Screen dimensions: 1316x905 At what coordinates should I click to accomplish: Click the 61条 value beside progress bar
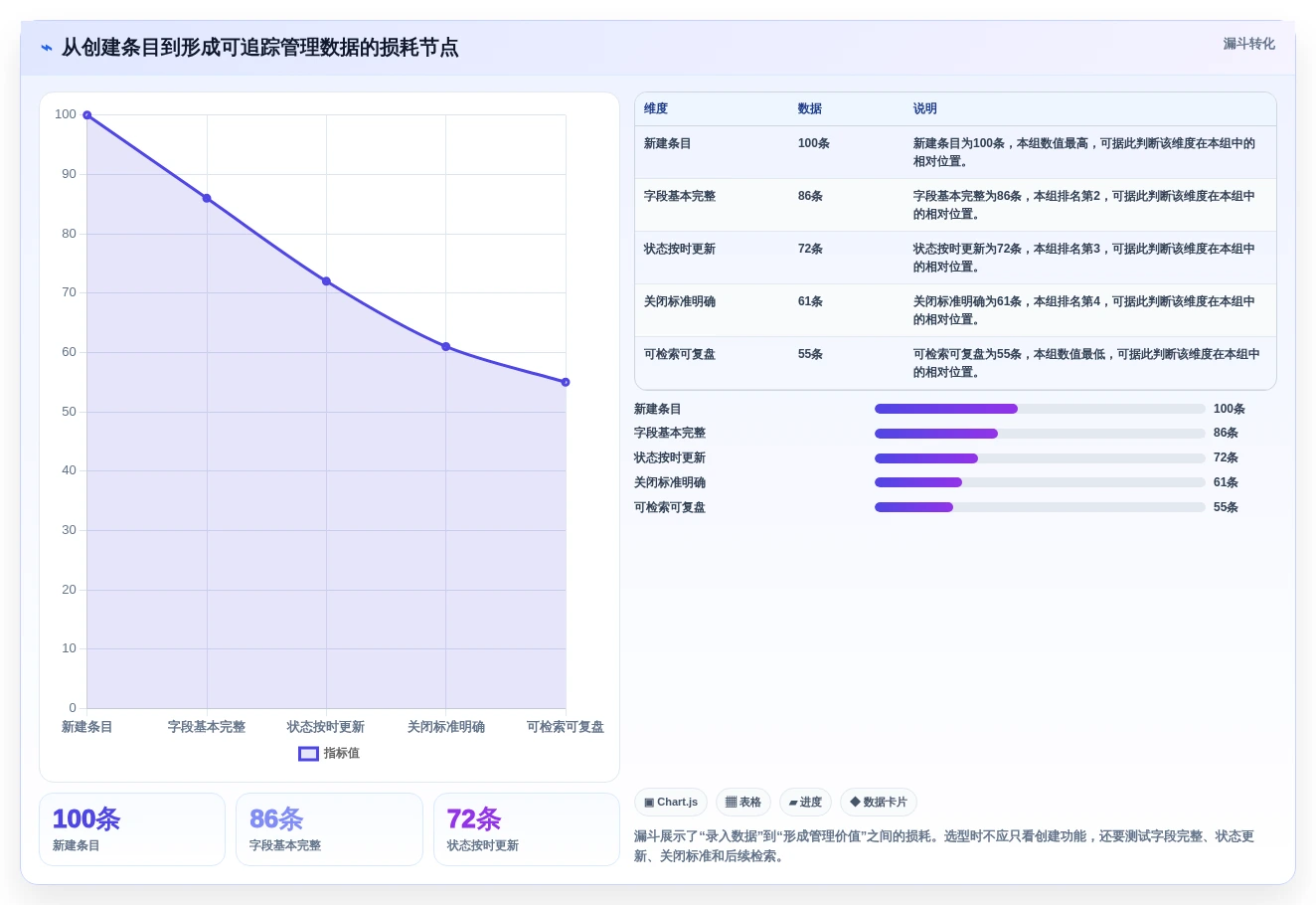pos(1227,483)
